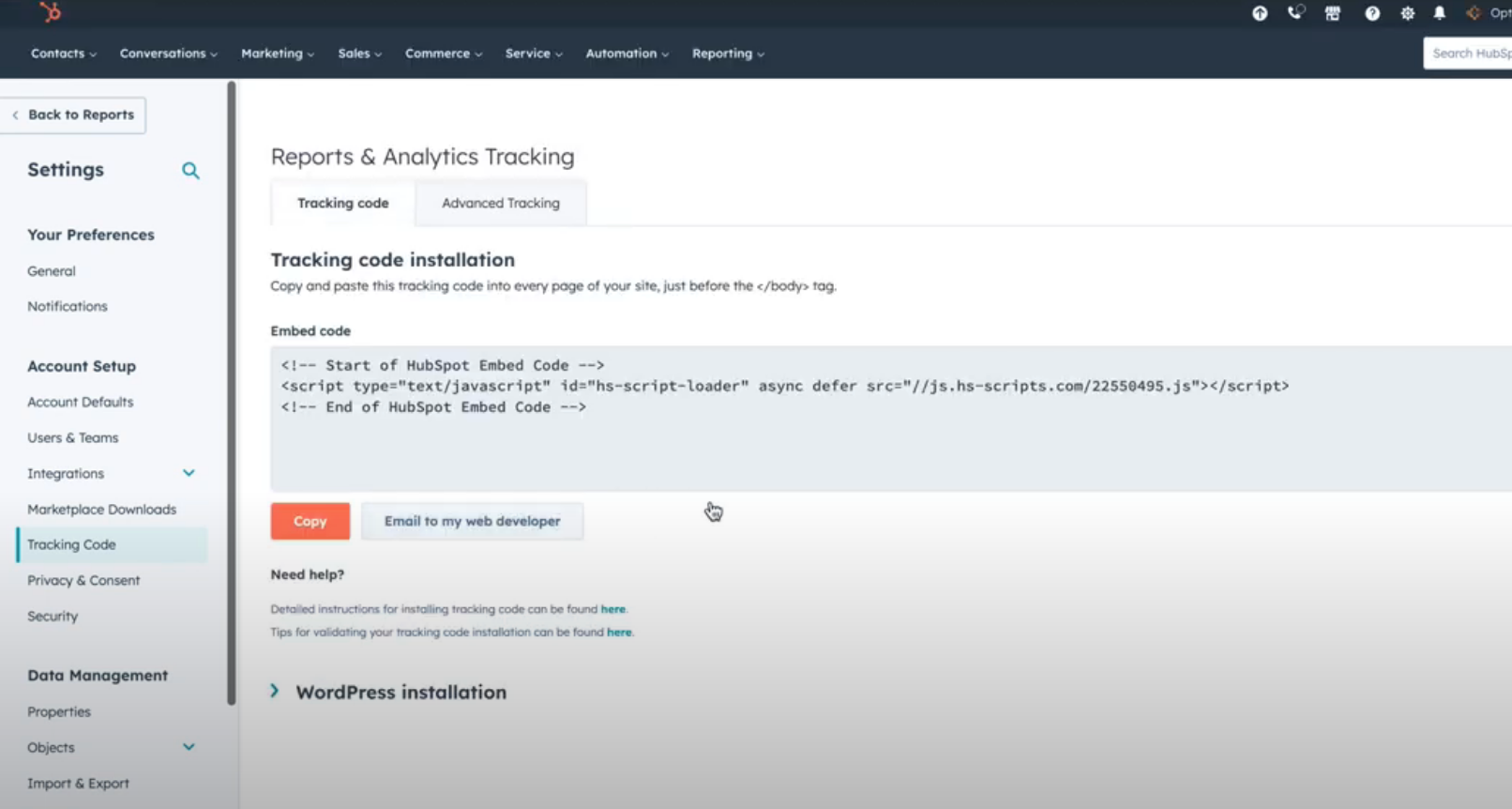The width and height of the screenshot is (1512, 809).
Task: Switch to the Tracking code tab
Action: [343, 203]
